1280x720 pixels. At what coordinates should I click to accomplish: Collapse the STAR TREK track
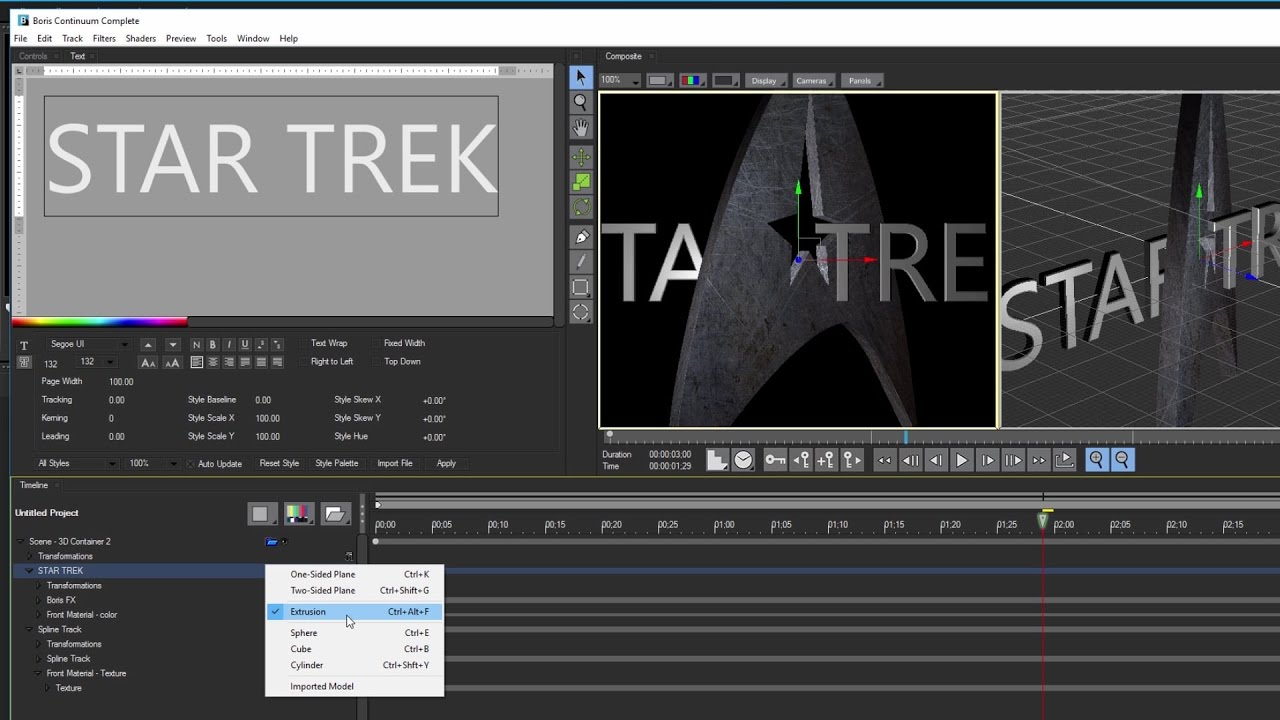[x=30, y=571]
